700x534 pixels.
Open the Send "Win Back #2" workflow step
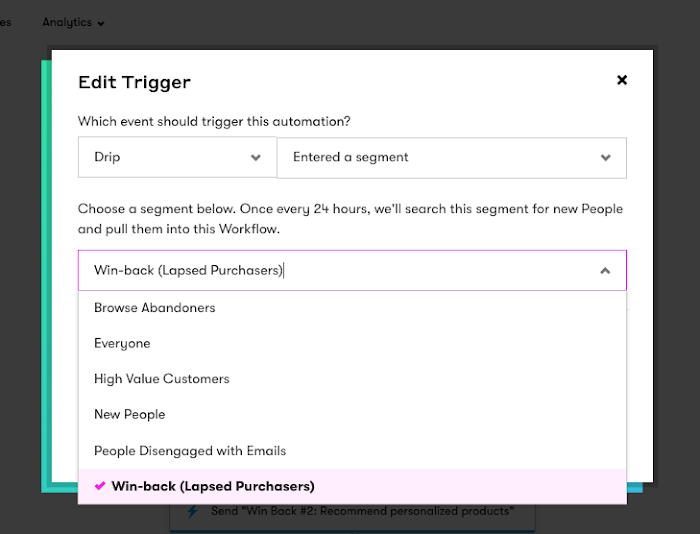[352, 518]
